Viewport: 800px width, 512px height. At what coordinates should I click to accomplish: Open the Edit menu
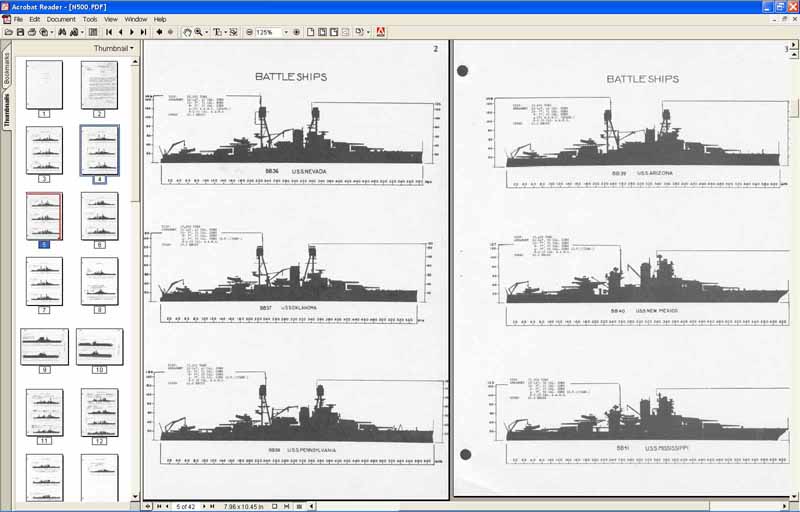[35, 19]
